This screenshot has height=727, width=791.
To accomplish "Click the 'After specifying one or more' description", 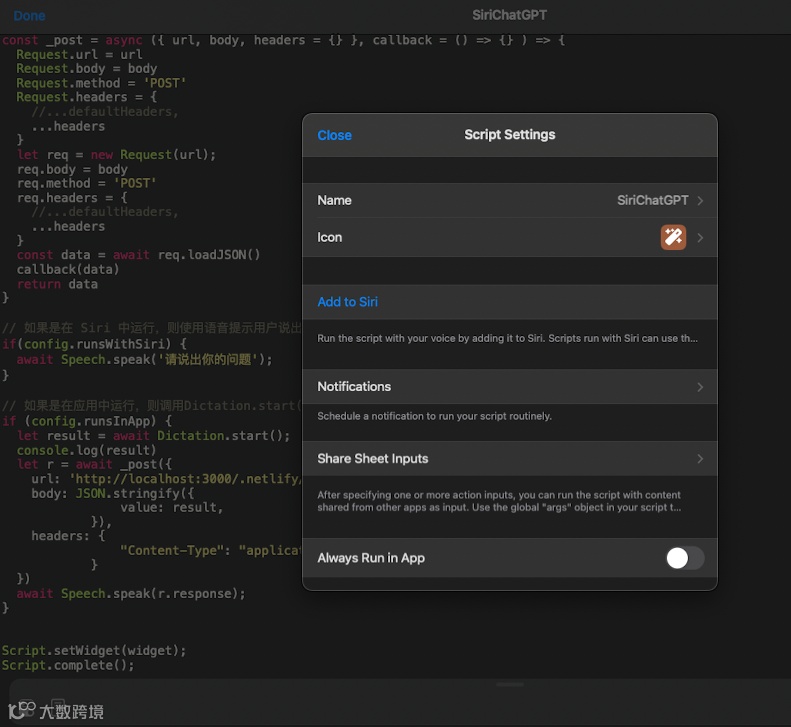I will tap(499, 501).
